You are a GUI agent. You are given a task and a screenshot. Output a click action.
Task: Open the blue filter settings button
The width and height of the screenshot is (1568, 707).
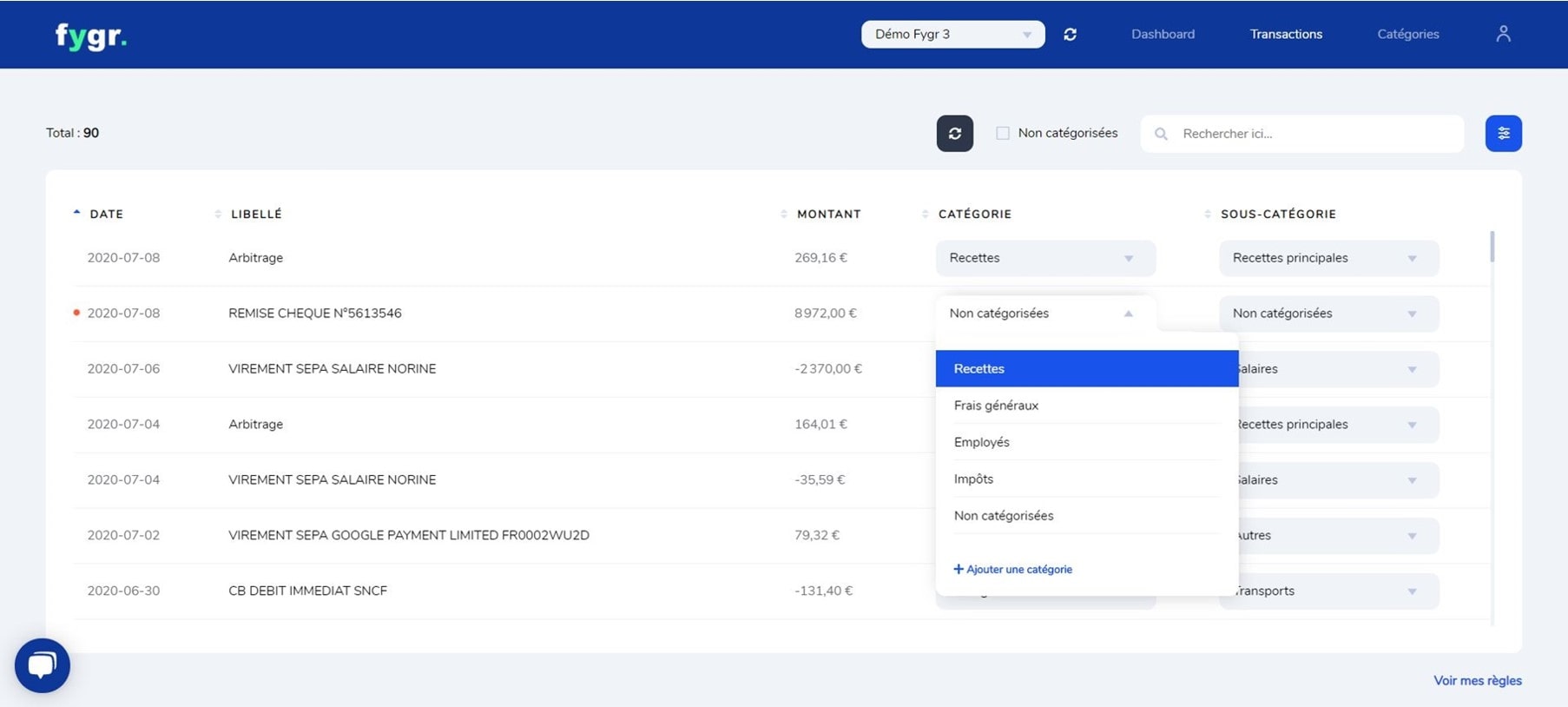pos(1503,133)
